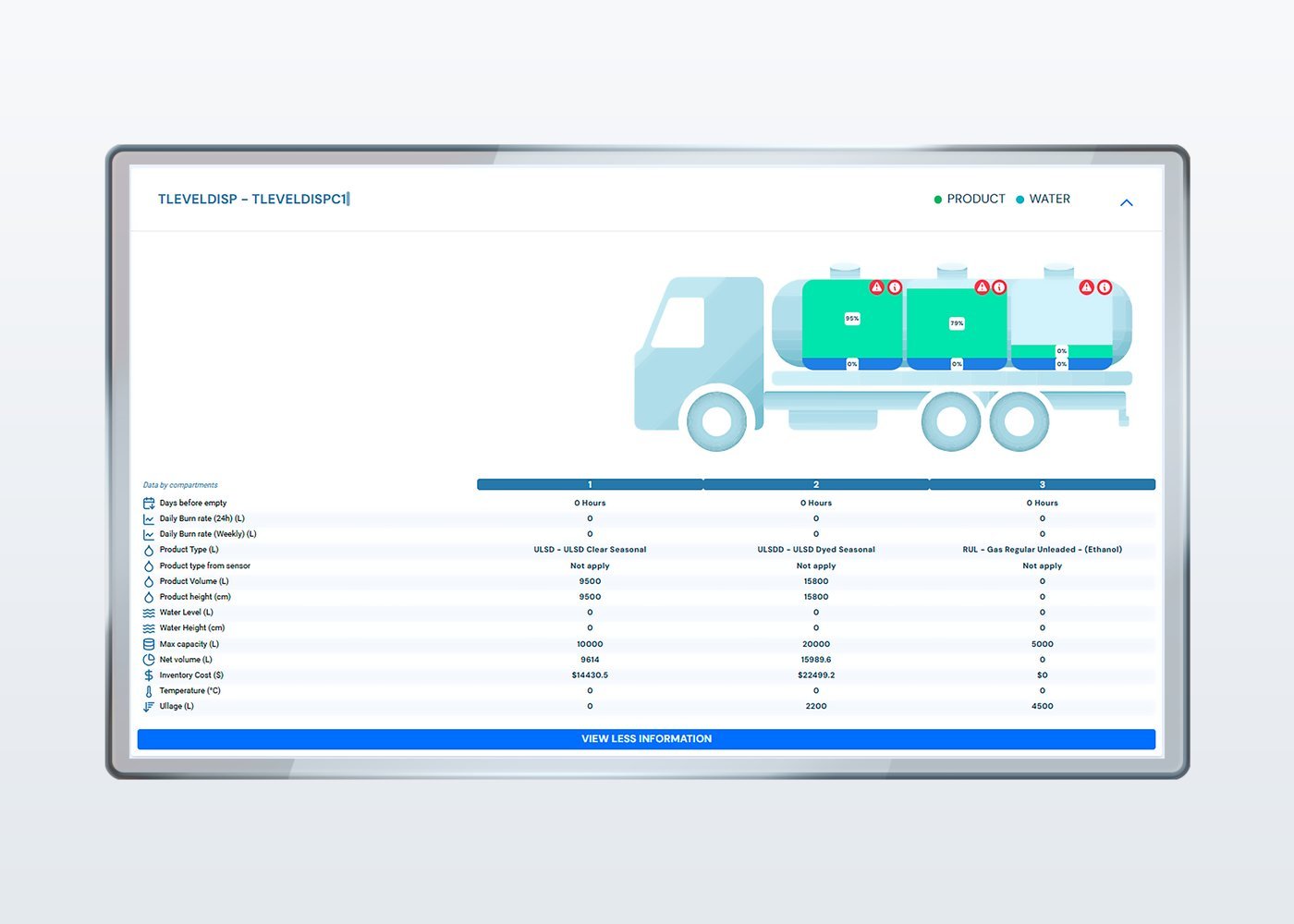
Task: Click the waves icon beside Water Height (cm)
Action: [149, 628]
